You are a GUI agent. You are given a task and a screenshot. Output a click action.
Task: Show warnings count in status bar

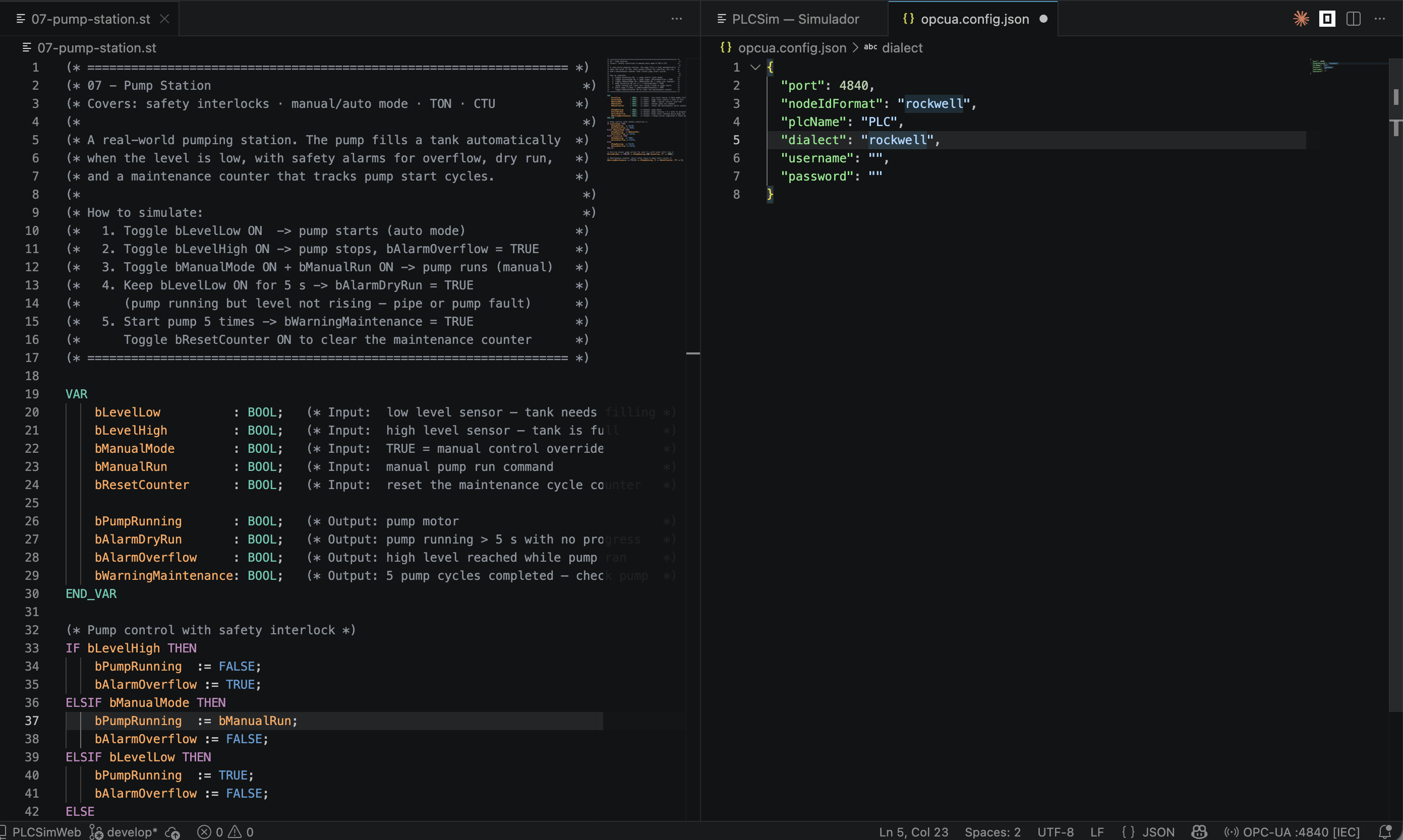pos(241,831)
